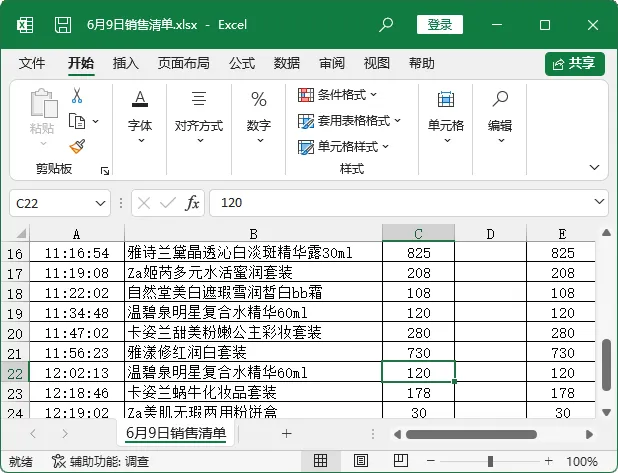
Task: Click the formula bar cancel X icon
Action: [144, 203]
